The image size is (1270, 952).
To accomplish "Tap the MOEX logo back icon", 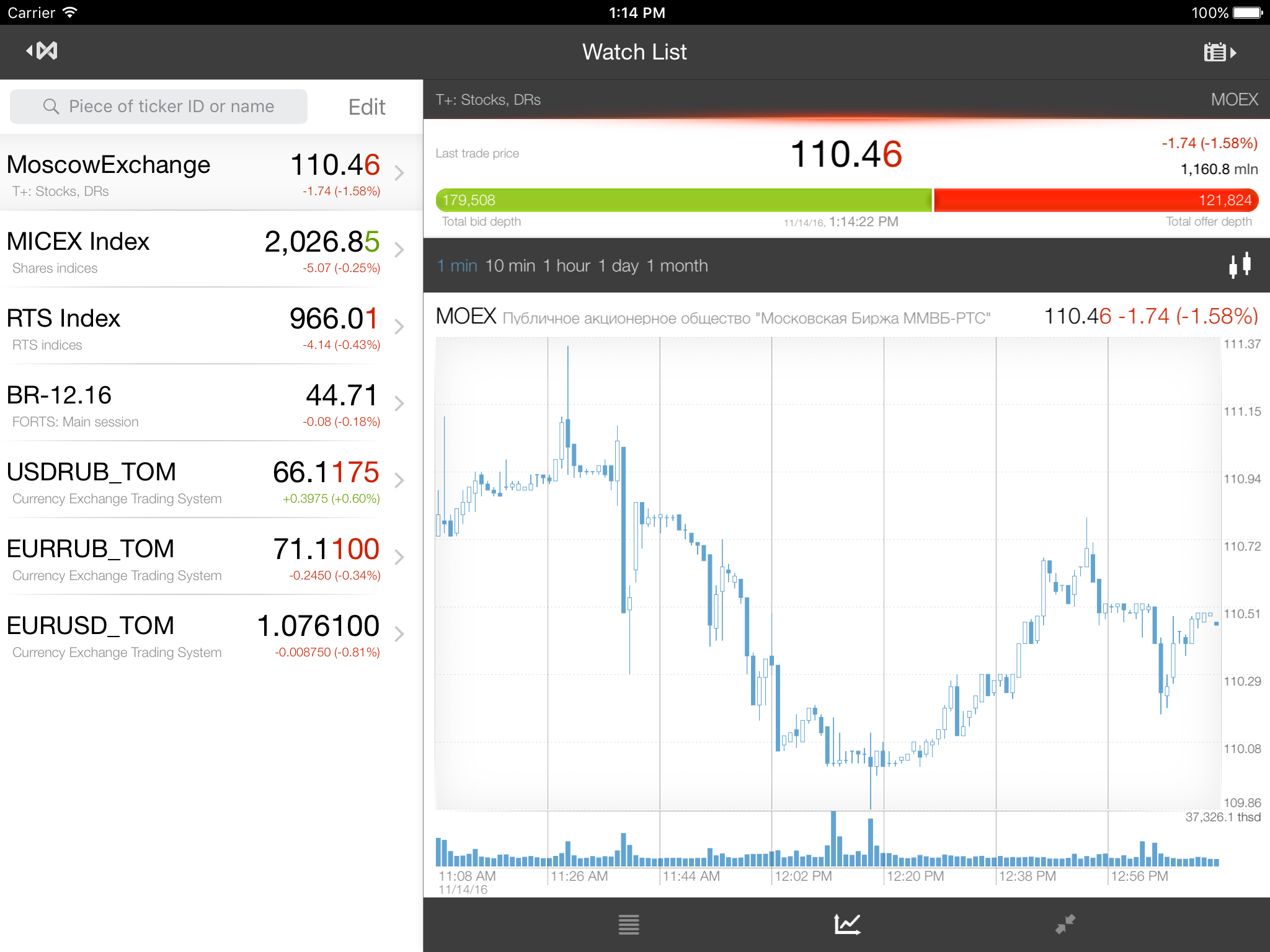I will pos(42,51).
